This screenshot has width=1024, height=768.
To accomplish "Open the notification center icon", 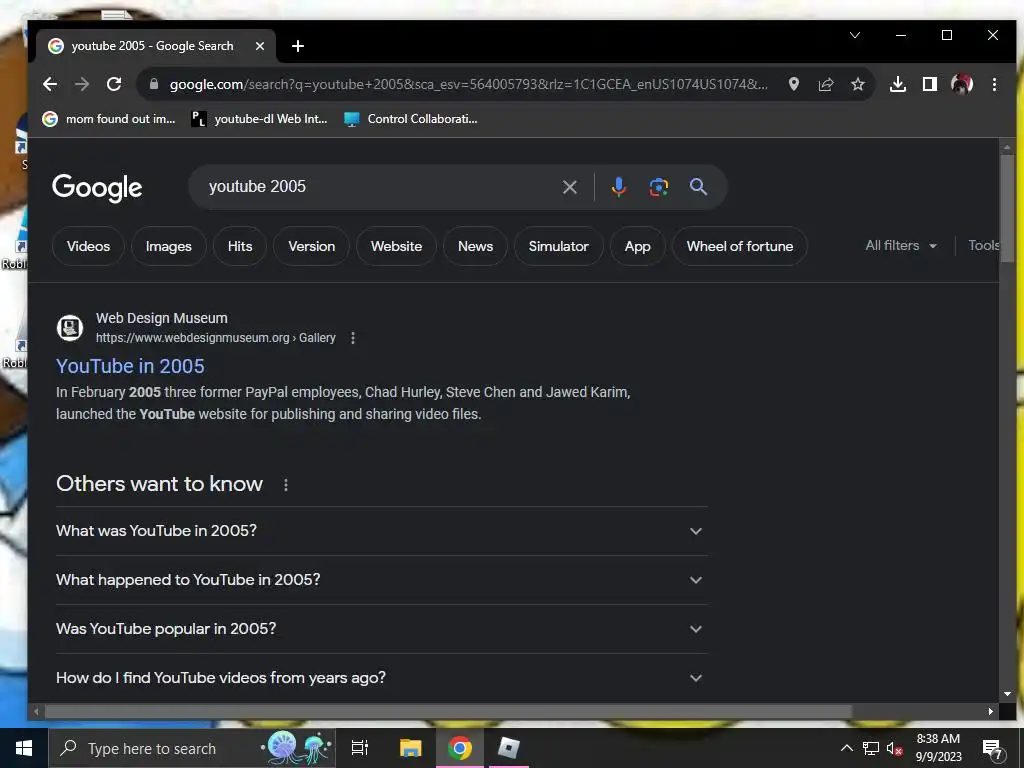I will click(x=993, y=748).
